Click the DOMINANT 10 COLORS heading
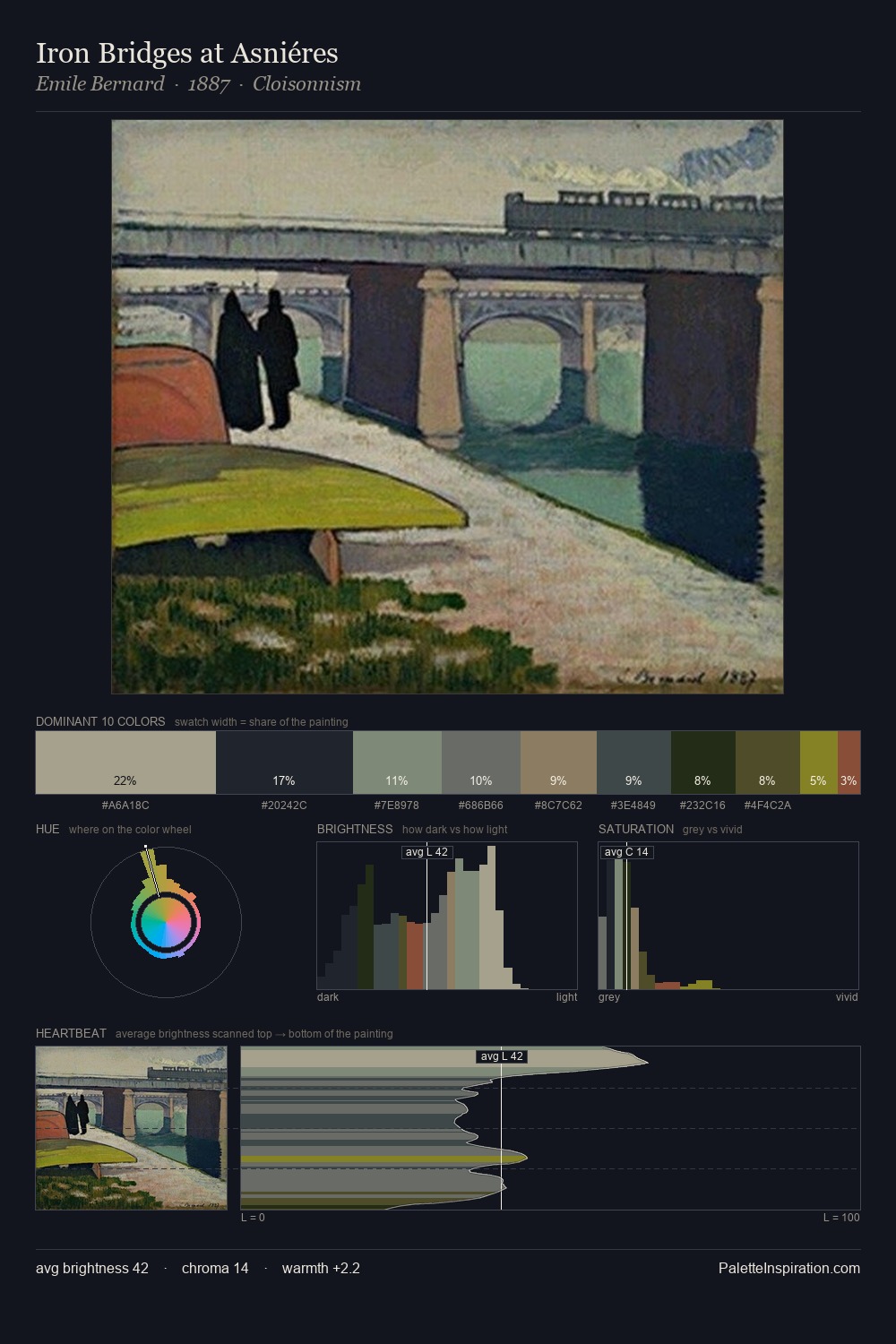The image size is (896, 1344). pyautogui.click(x=100, y=721)
